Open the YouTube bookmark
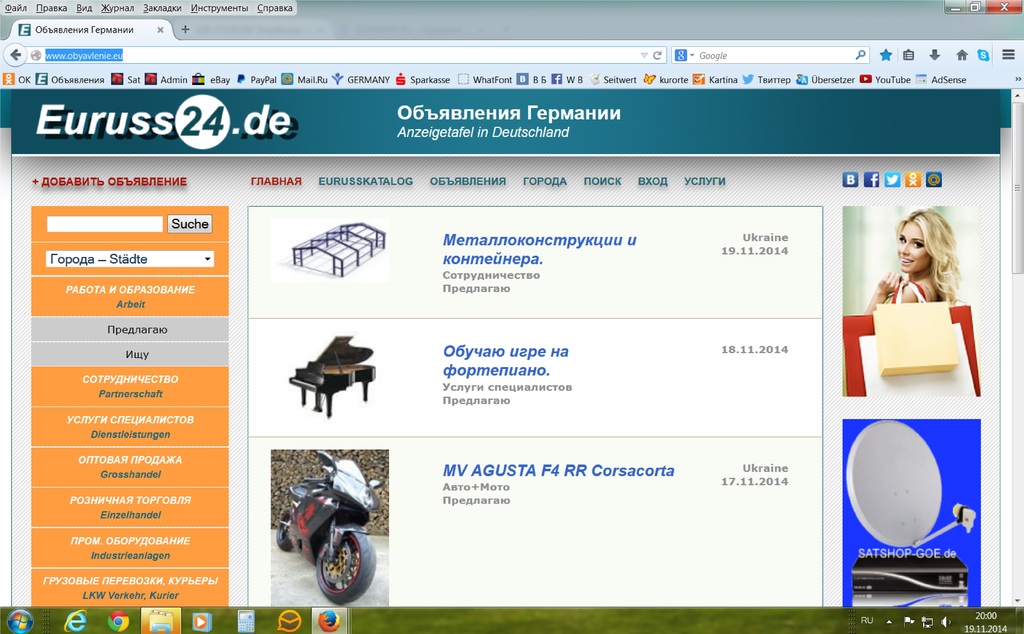 point(885,80)
